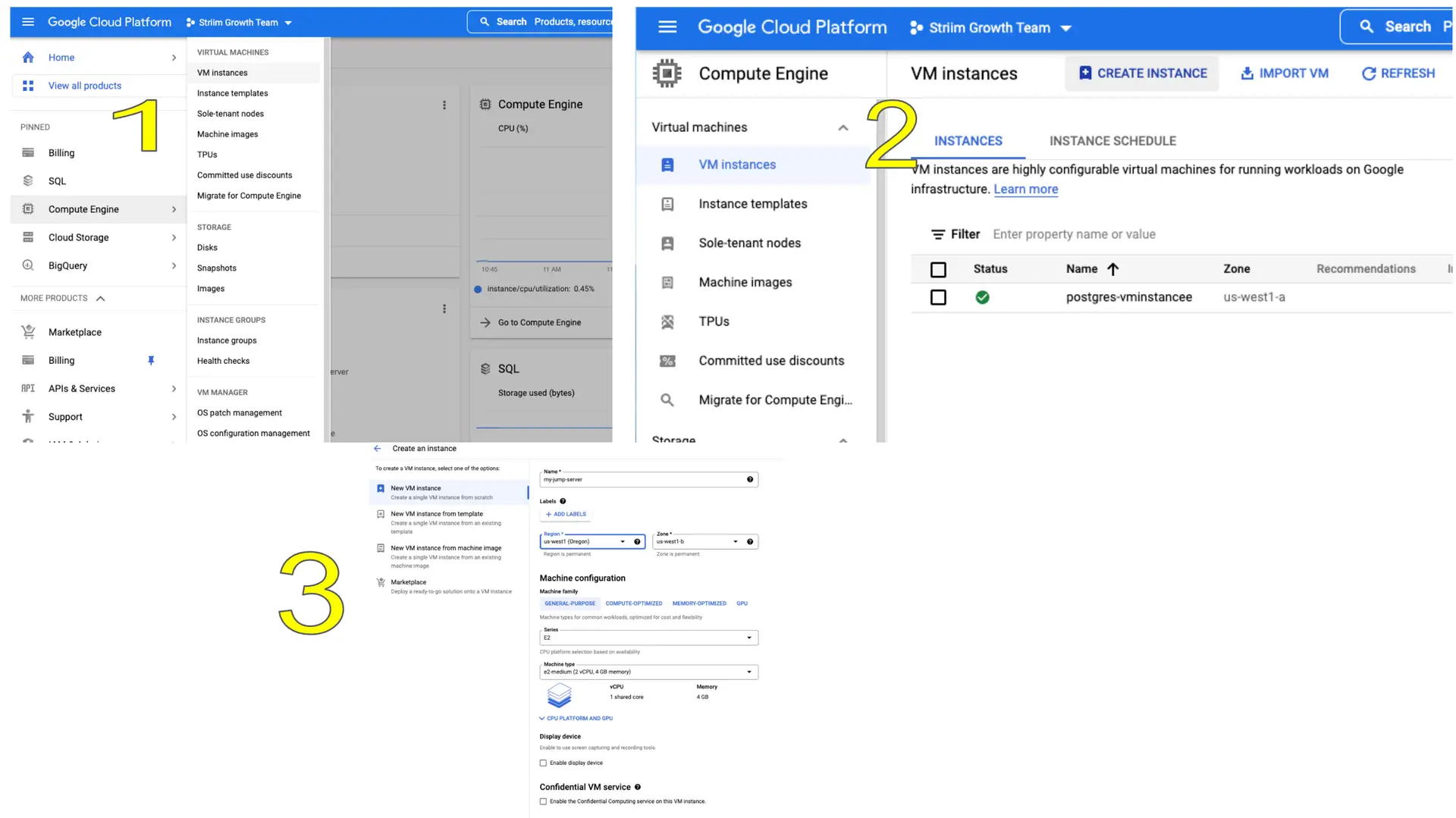Open the Machine type dropdown

[x=648, y=672]
